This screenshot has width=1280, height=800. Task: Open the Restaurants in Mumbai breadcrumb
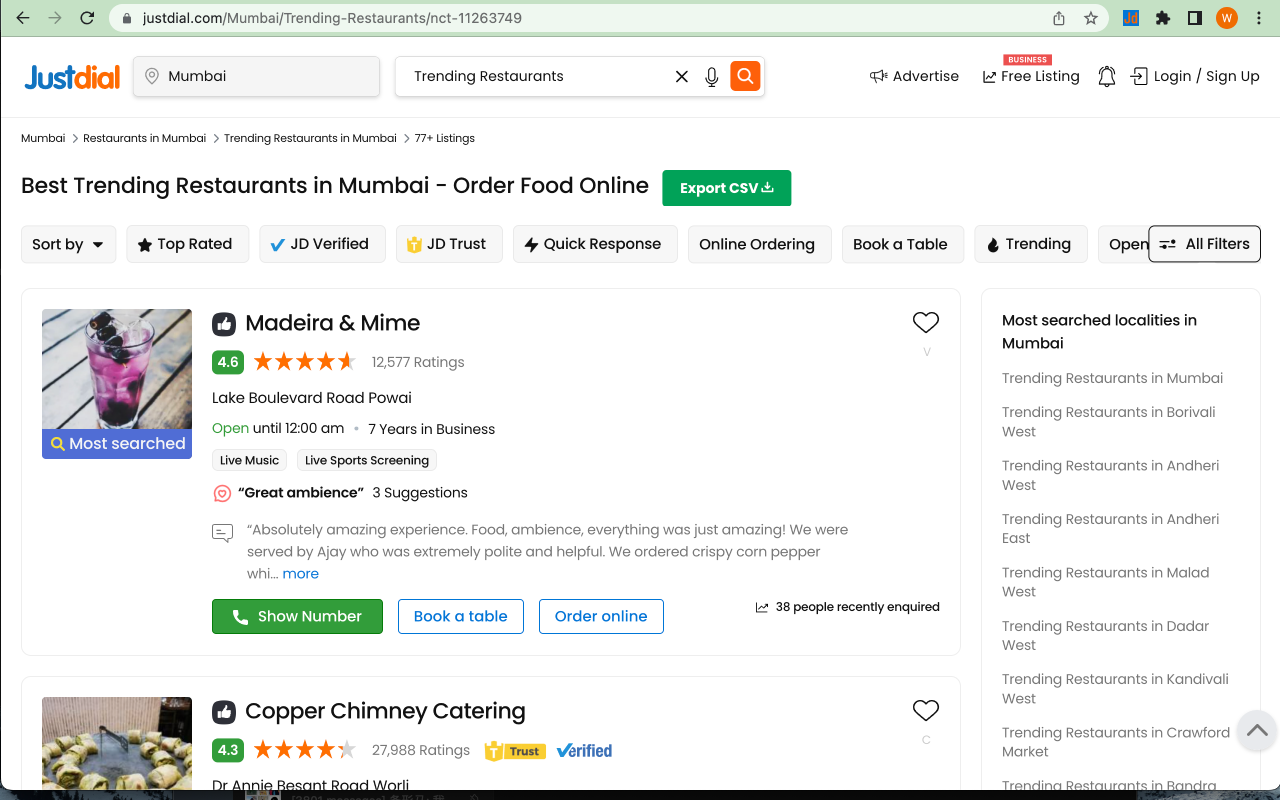point(144,138)
